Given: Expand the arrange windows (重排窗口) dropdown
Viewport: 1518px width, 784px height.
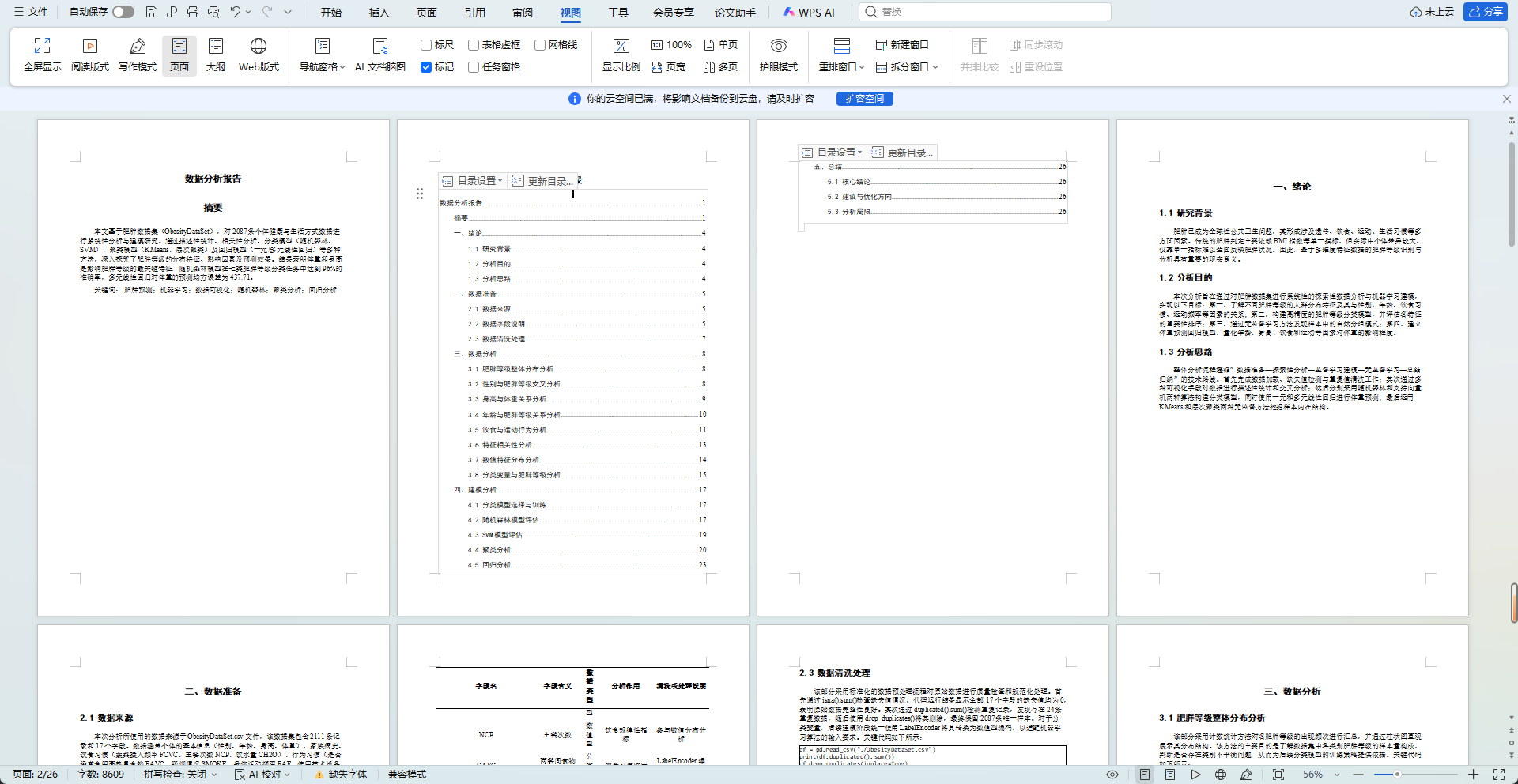Looking at the screenshot, I should [842, 67].
